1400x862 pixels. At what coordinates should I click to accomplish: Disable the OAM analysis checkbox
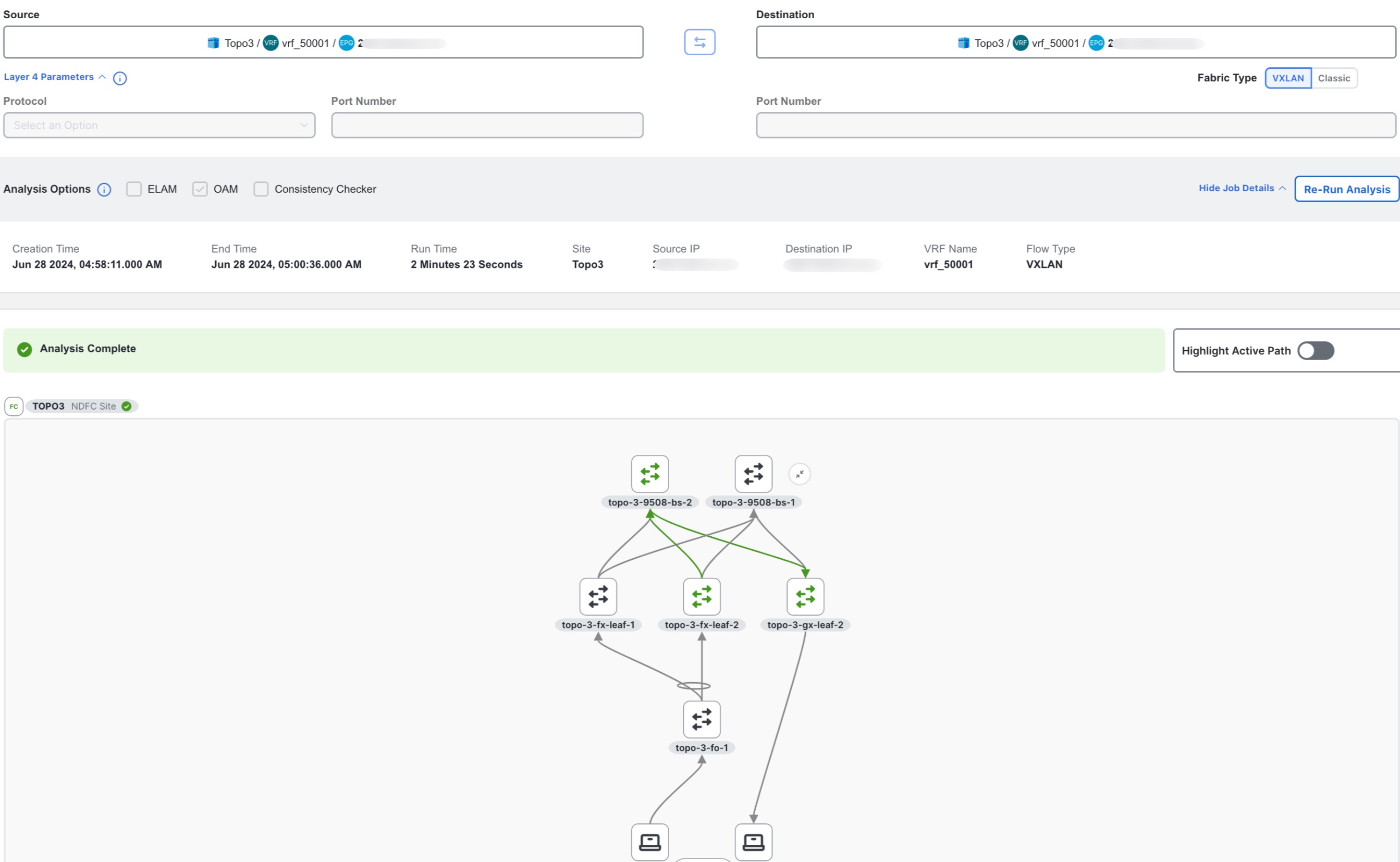tap(200, 189)
